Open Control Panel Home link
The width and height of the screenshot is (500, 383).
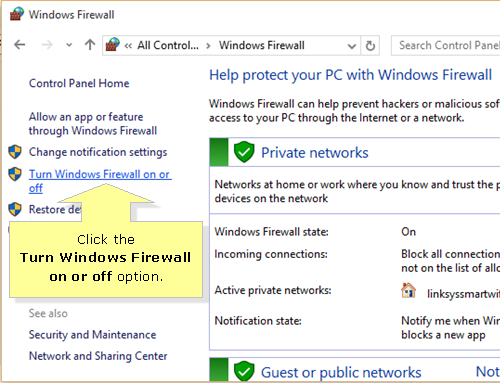coord(79,83)
